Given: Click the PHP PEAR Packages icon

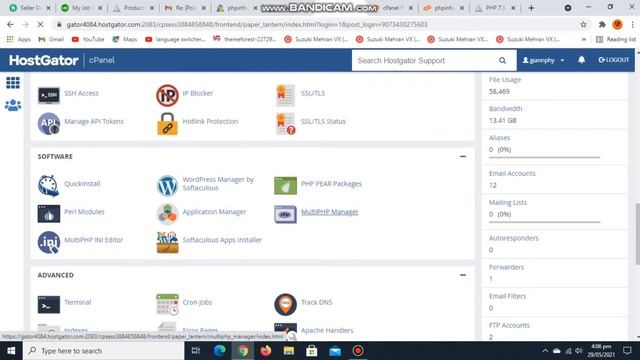Looking at the screenshot, I should coord(285,186).
